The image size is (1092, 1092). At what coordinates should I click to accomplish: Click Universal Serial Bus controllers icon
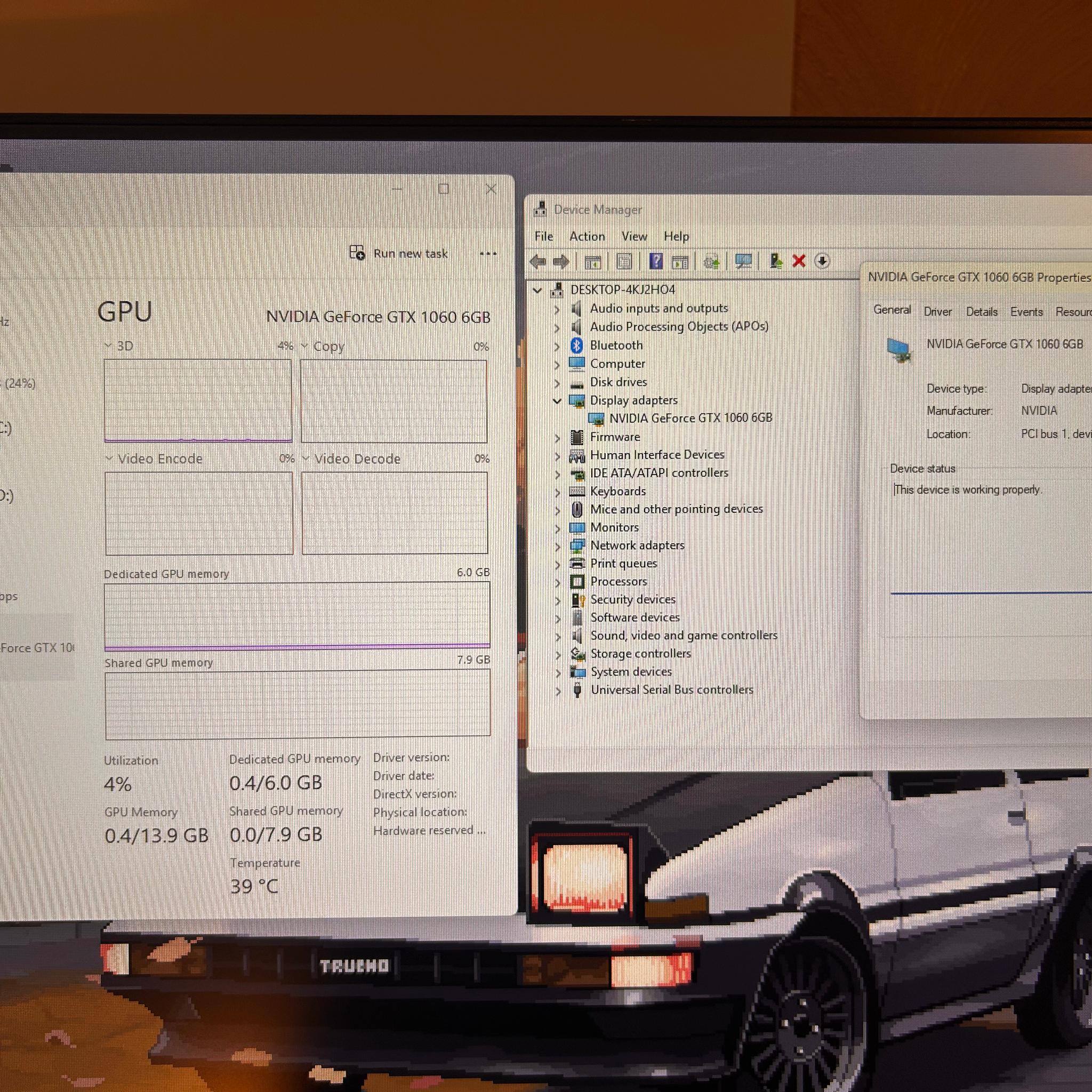coord(577,690)
